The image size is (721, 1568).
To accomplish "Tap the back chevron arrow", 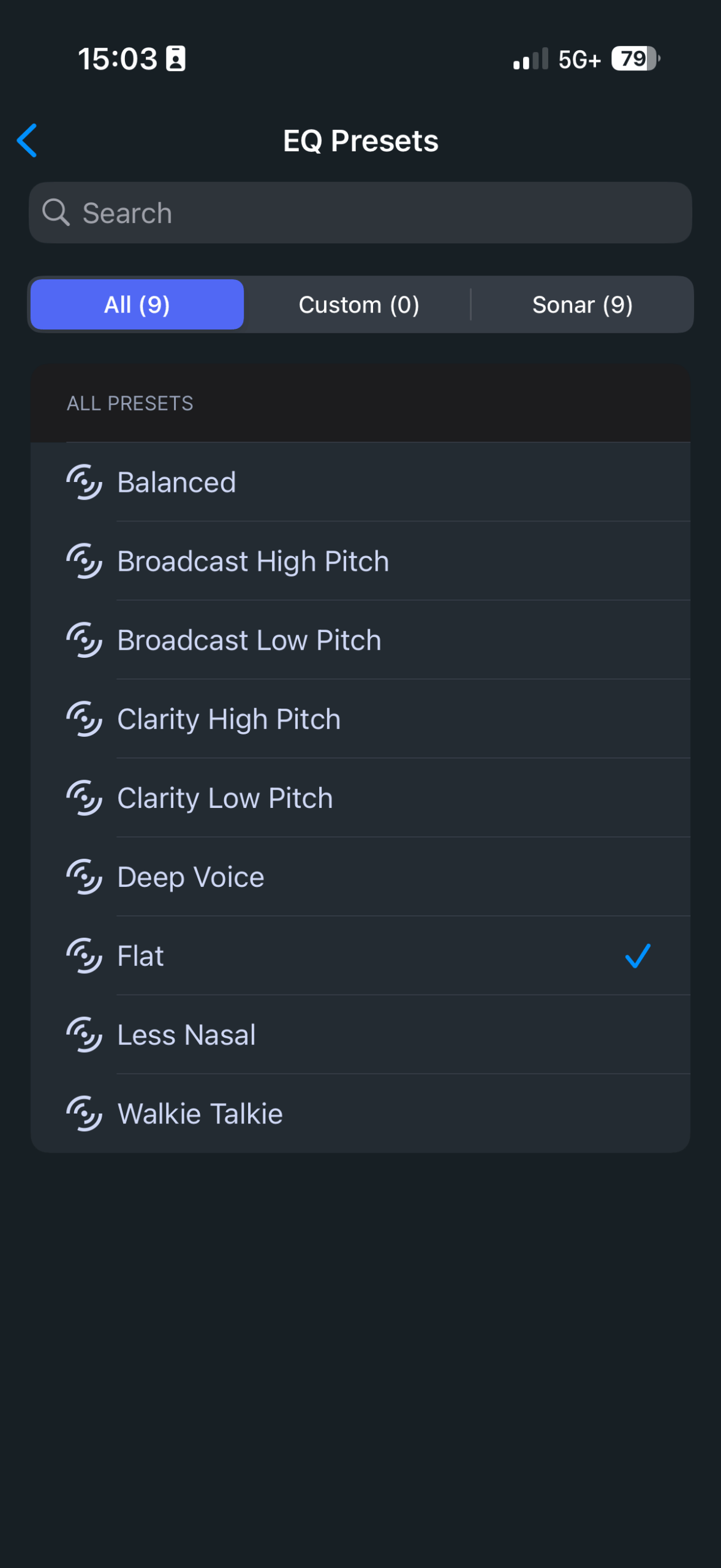I will point(28,140).
